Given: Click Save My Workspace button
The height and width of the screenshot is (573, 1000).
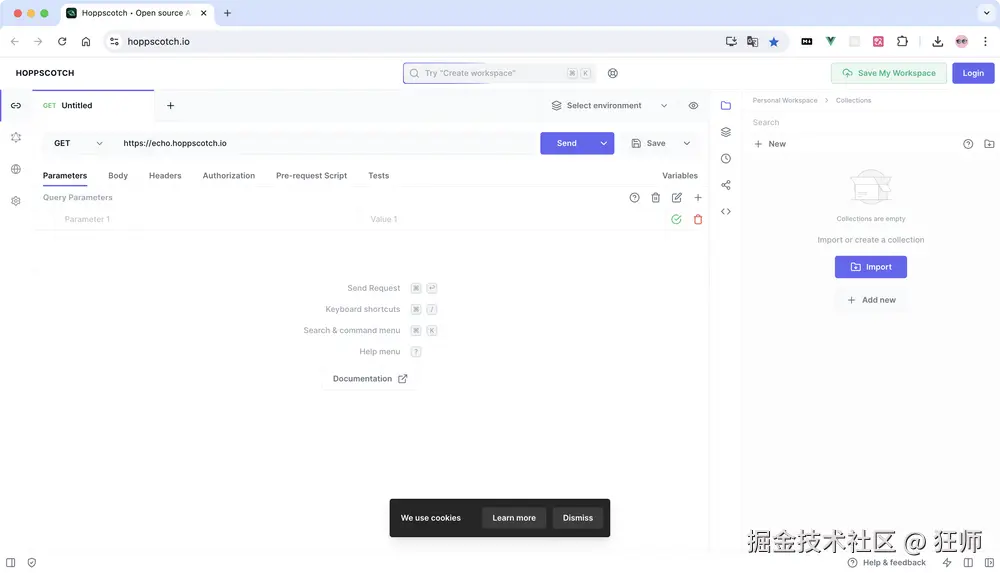Looking at the screenshot, I should 888,73.
